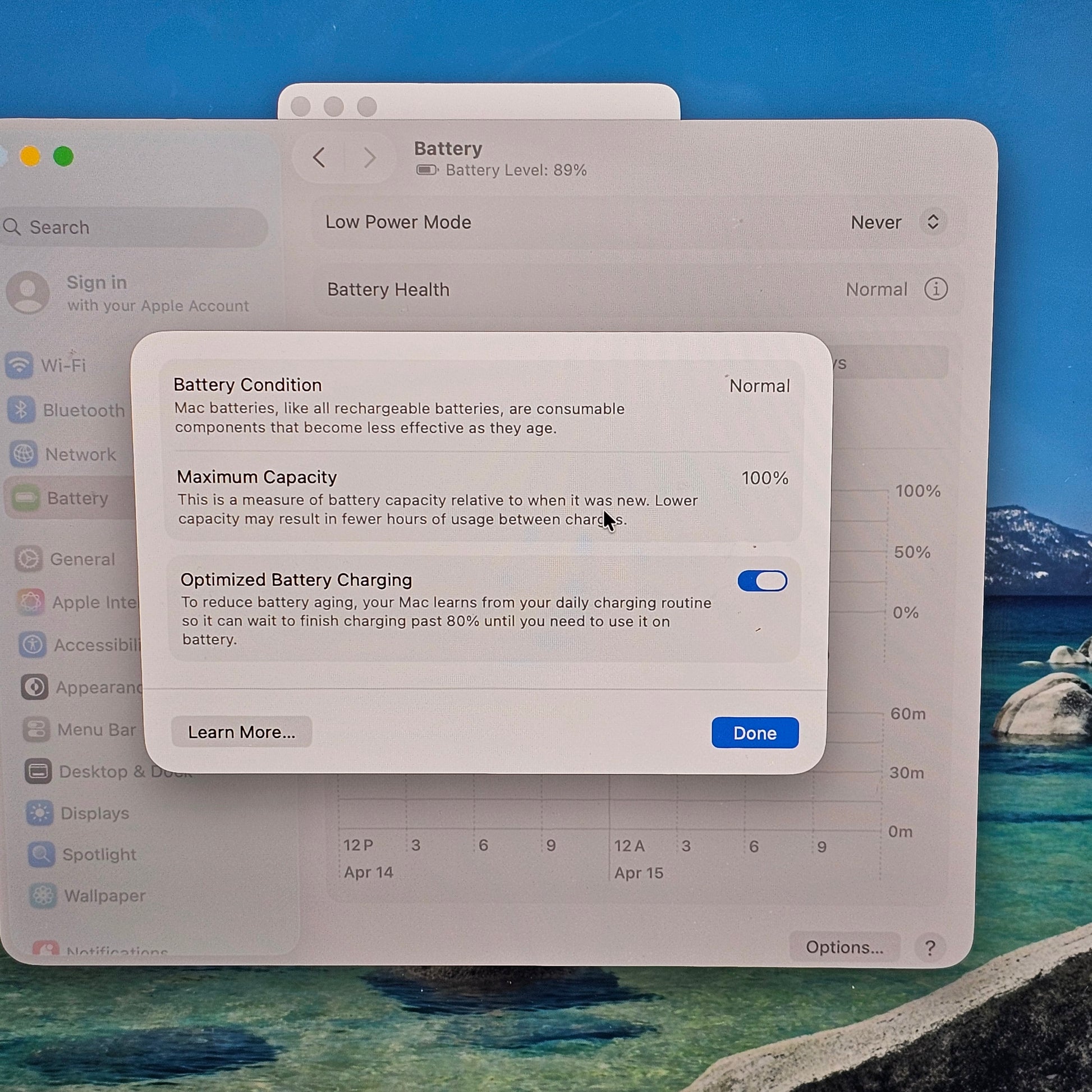Open battery Options button
The width and height of the screenshot is (1092, 1092).
click(x=844, y=947)
